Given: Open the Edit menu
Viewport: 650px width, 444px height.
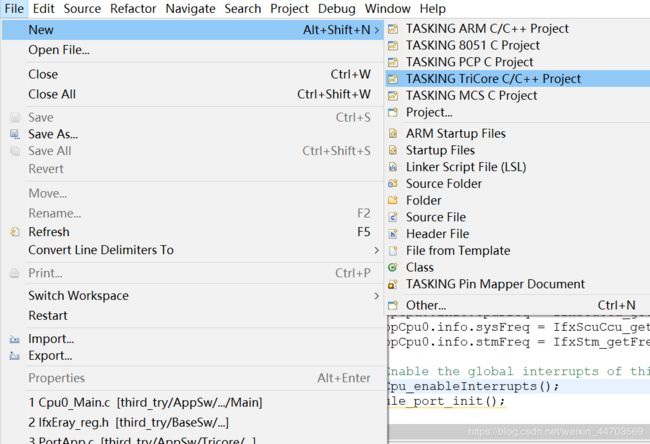Looking at the screenshot, I should (x=44, y=8).
